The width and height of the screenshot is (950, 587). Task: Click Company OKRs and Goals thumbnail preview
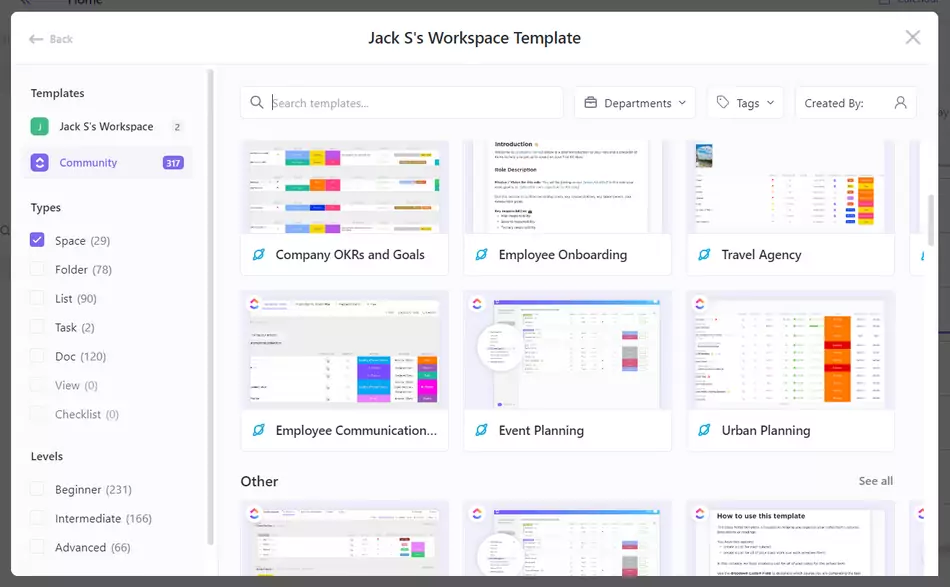click(345, 188)
